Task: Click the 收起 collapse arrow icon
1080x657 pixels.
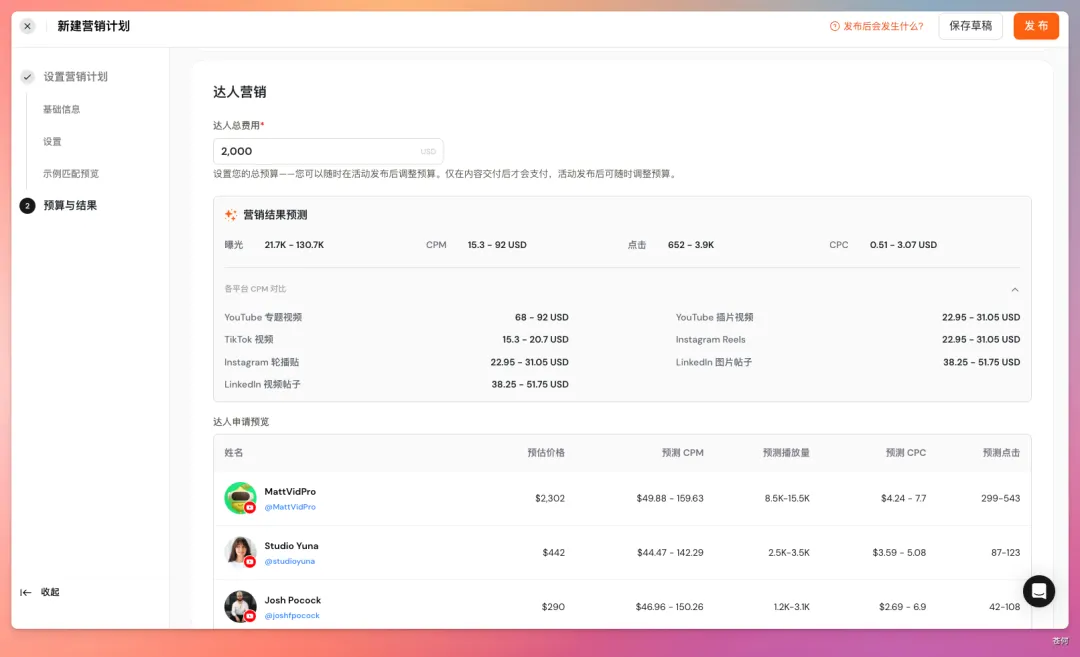Action: [25, 592]
